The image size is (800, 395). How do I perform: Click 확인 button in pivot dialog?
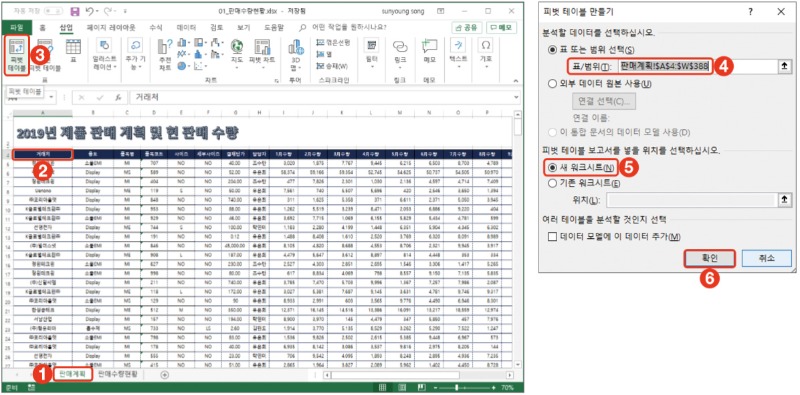coord(710,259)
